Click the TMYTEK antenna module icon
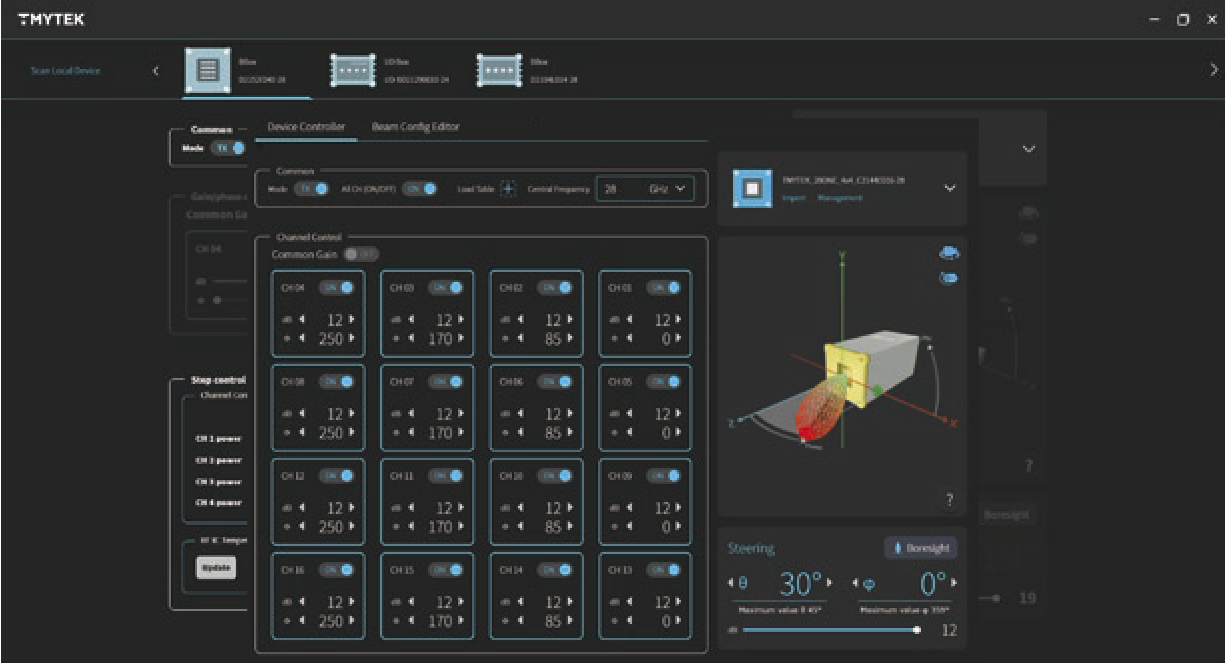This screenshot has height=664, width=1226. (750, 189)
